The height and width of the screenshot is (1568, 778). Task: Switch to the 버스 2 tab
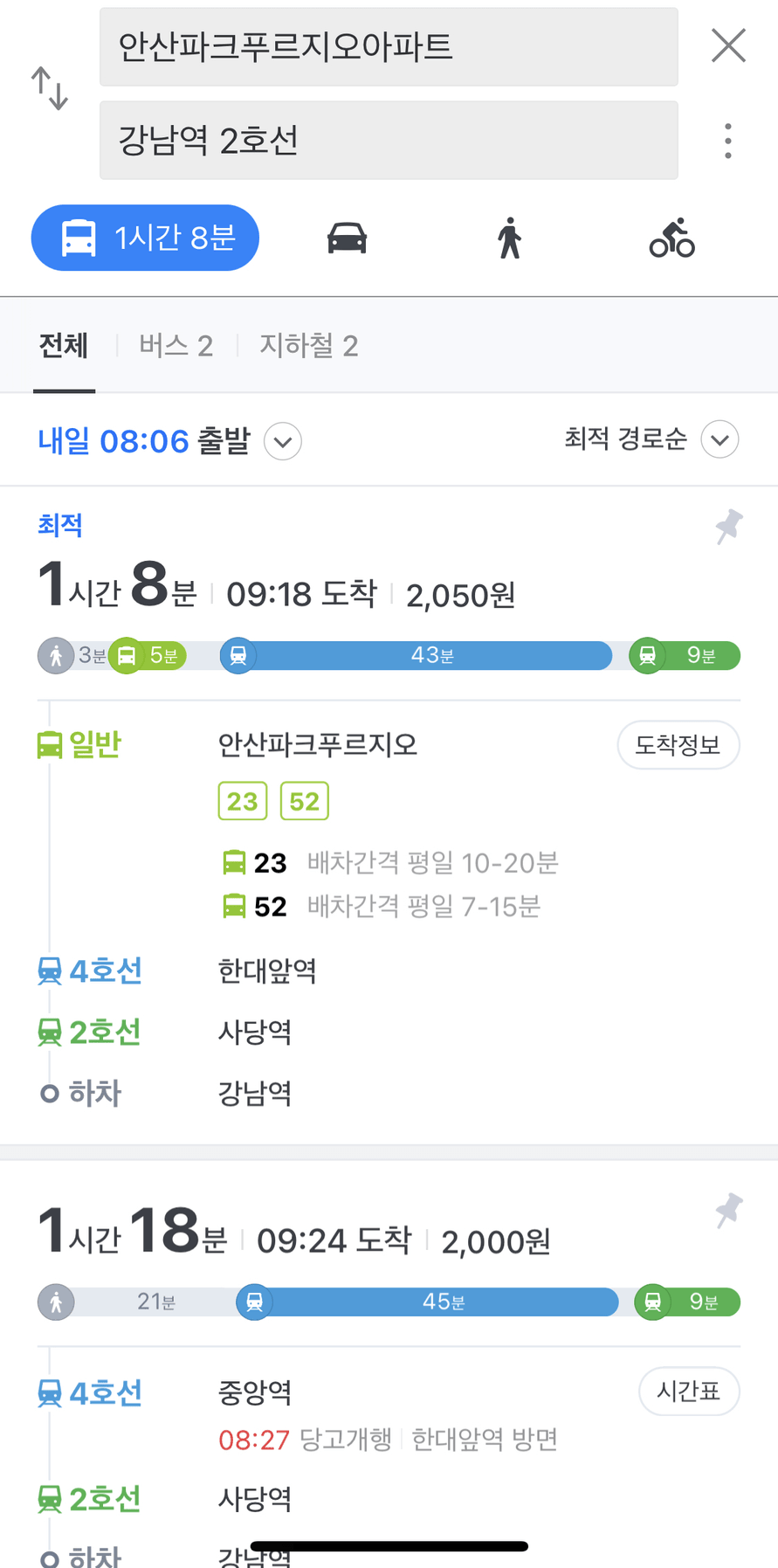[x=176, y=346]
